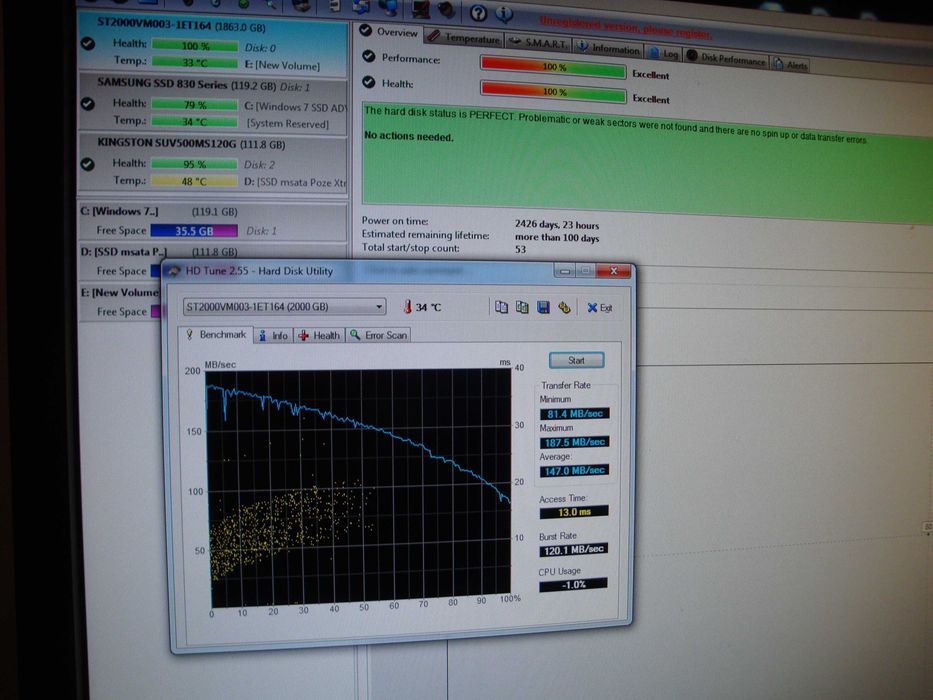Open the Log tab
The width and height of the screenshot is (933, 700).
[664, 54]
